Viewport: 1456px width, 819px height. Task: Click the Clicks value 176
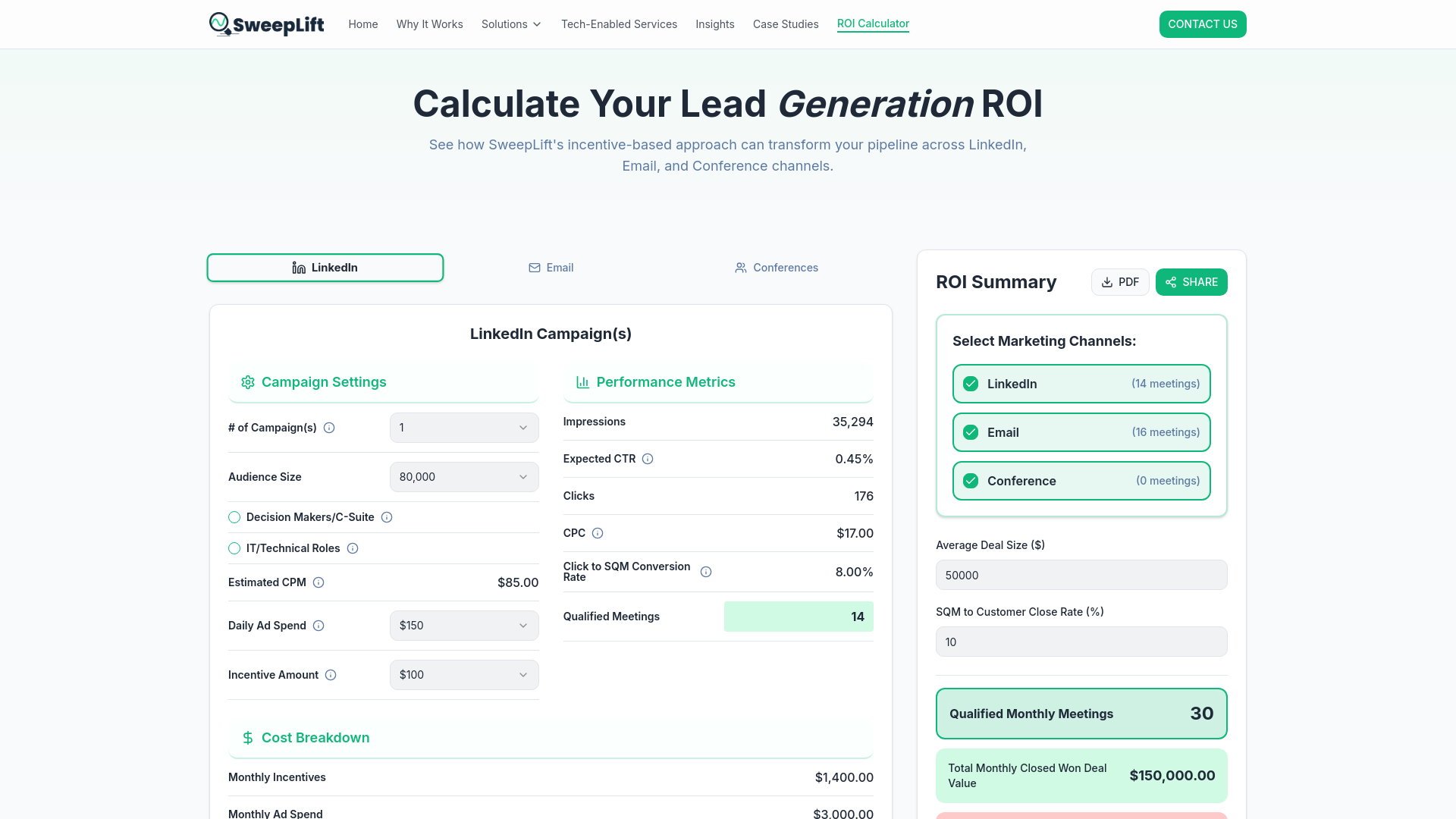tap(864, 496)
